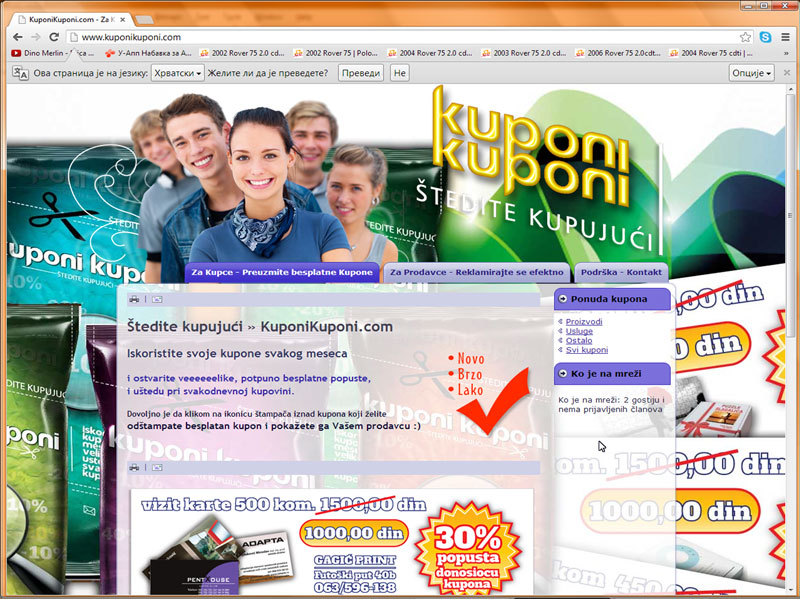Click the browser Back arrow button
Viewport: 800px width, 599px height.
(x=19, y=37)
